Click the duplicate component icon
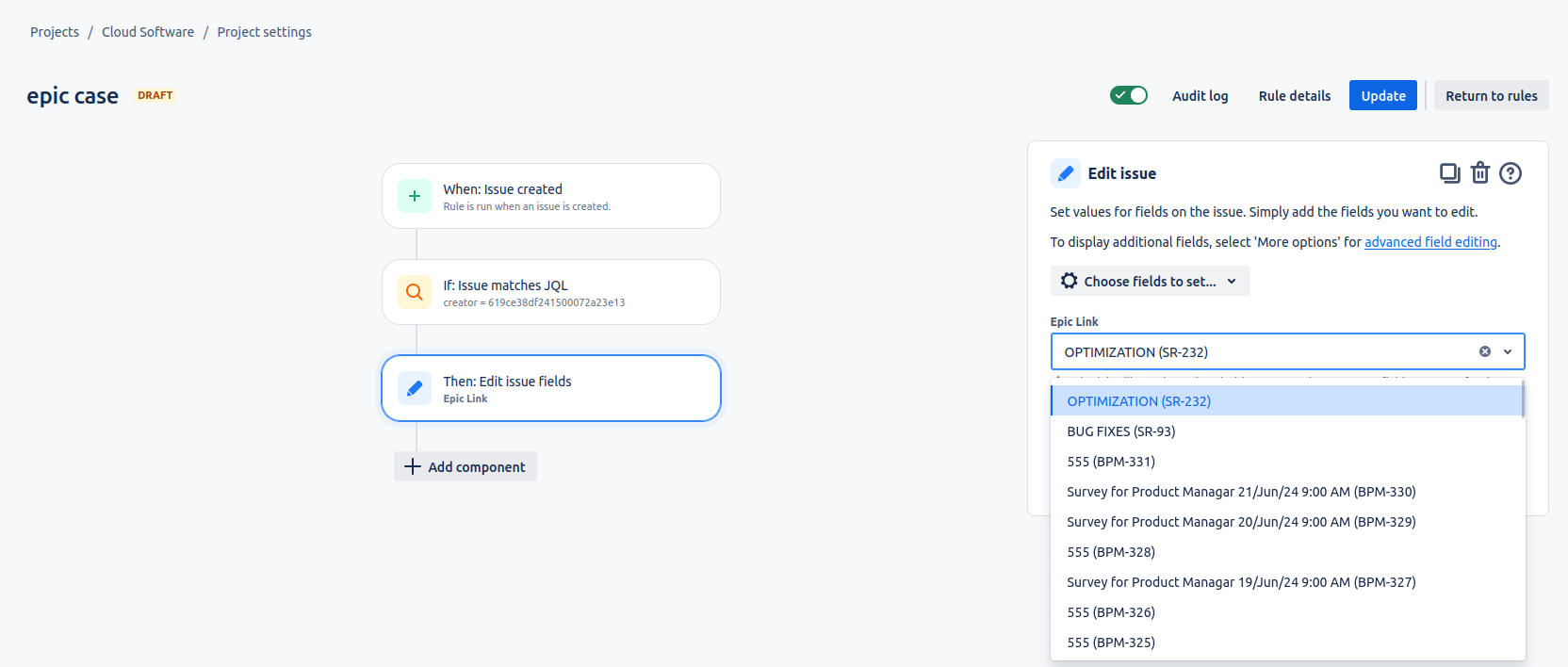This screenshot has height=667, width=1568. click(x=1449, y=173)
